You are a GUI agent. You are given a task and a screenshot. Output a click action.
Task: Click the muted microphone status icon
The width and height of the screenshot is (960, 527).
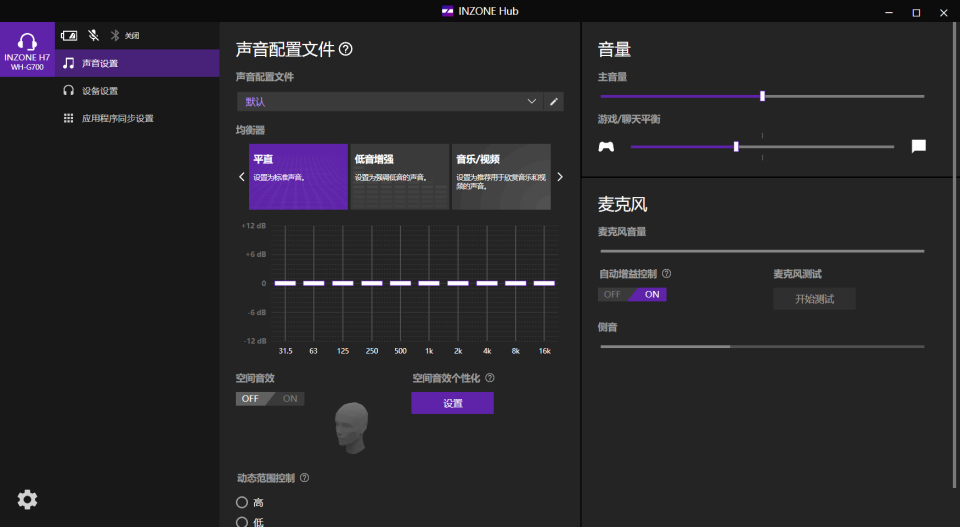tap(93, 36)
